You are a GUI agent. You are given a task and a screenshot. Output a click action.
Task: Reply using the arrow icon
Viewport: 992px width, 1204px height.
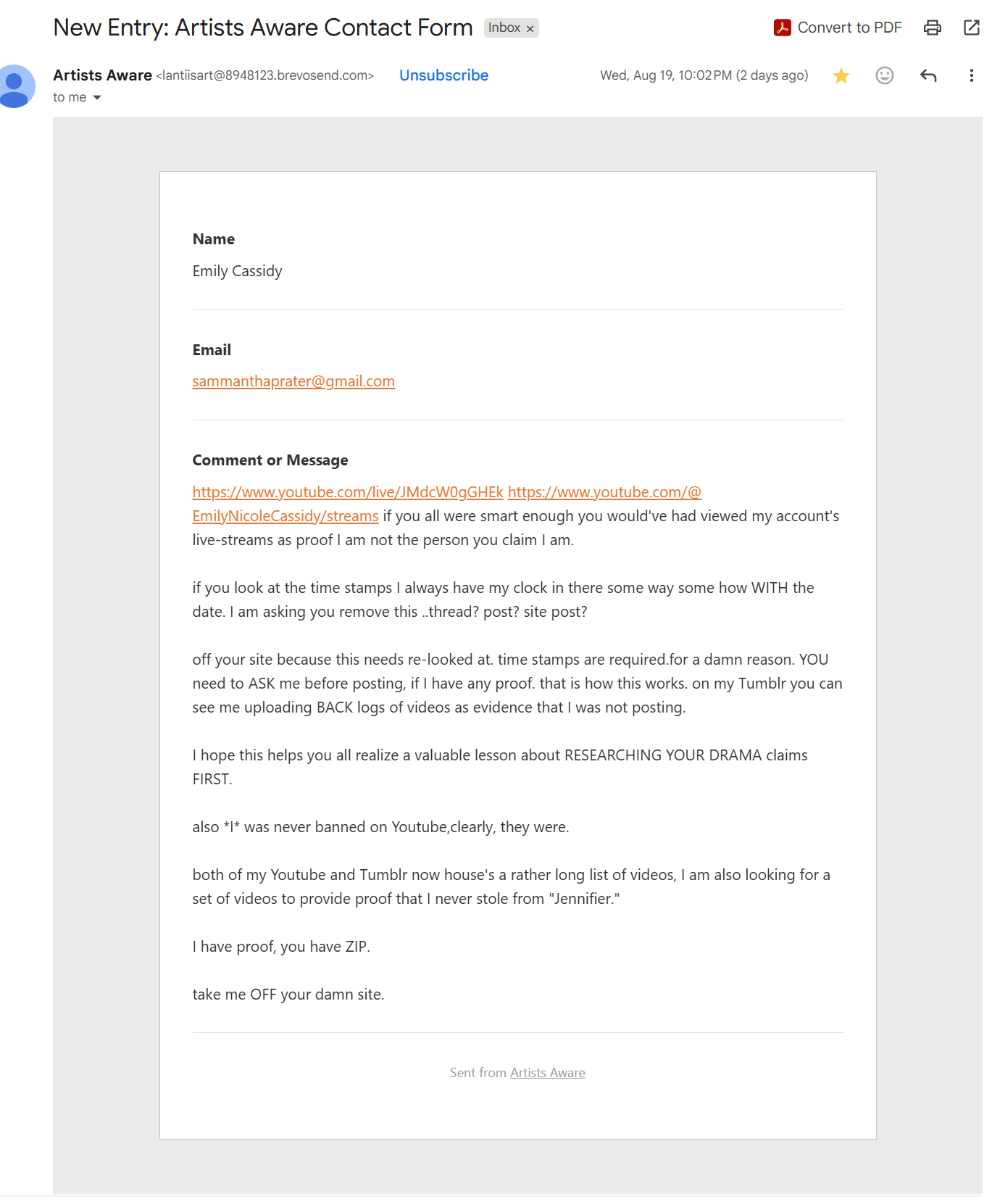[x=928, y=75]
